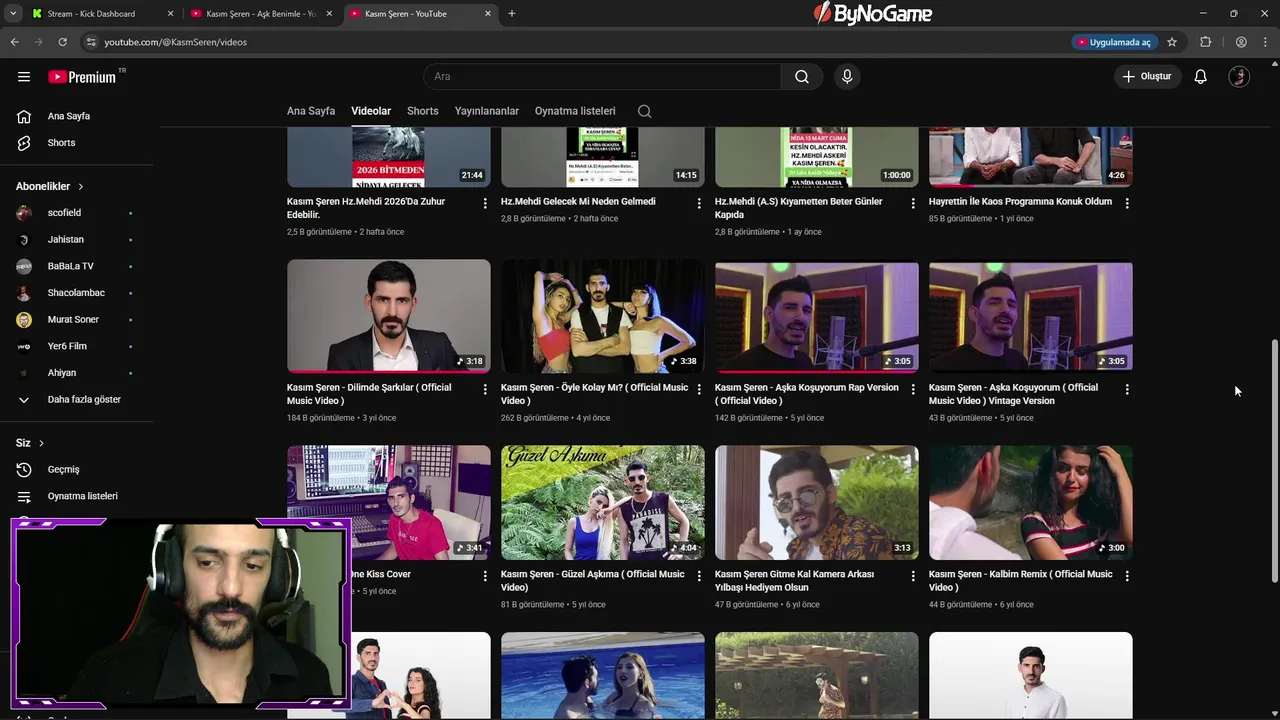1280x720 pixels.
Task: Open the YouTube hamburger guide menu
Action: [x=24, y=77]
